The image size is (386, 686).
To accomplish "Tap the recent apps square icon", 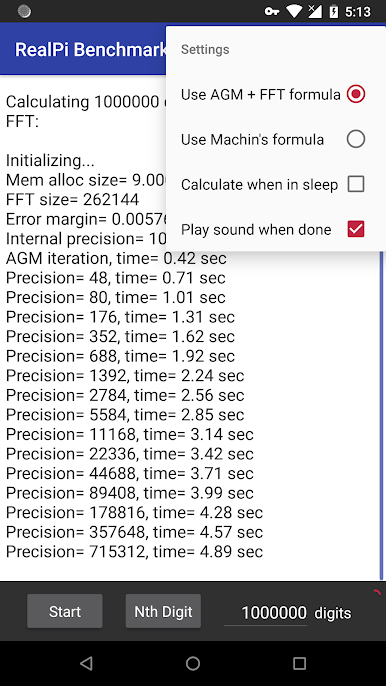I will point(299,664).
